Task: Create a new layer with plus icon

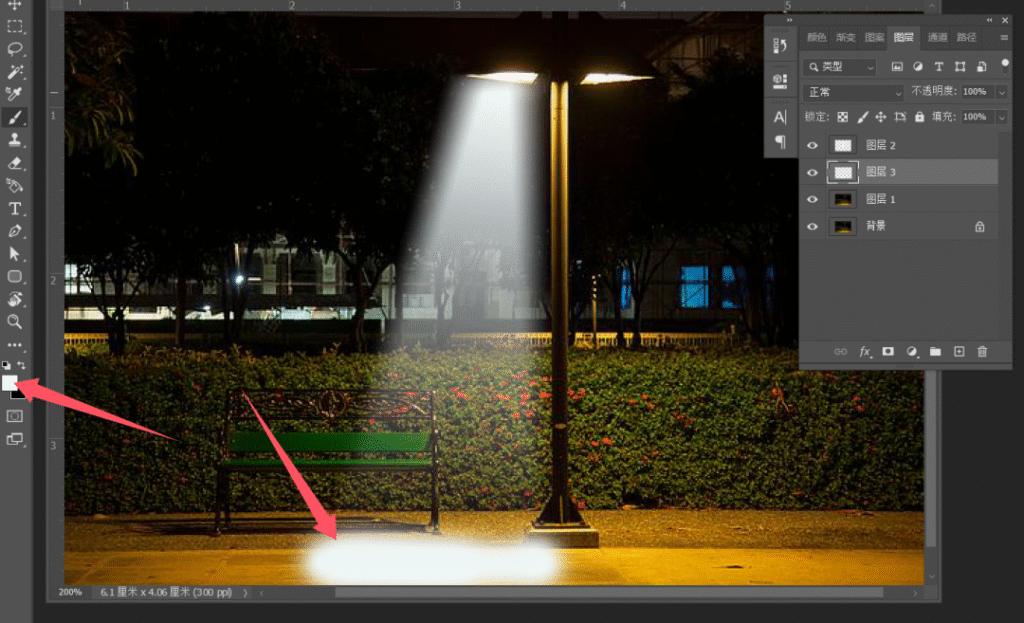Action: point(959,352)
